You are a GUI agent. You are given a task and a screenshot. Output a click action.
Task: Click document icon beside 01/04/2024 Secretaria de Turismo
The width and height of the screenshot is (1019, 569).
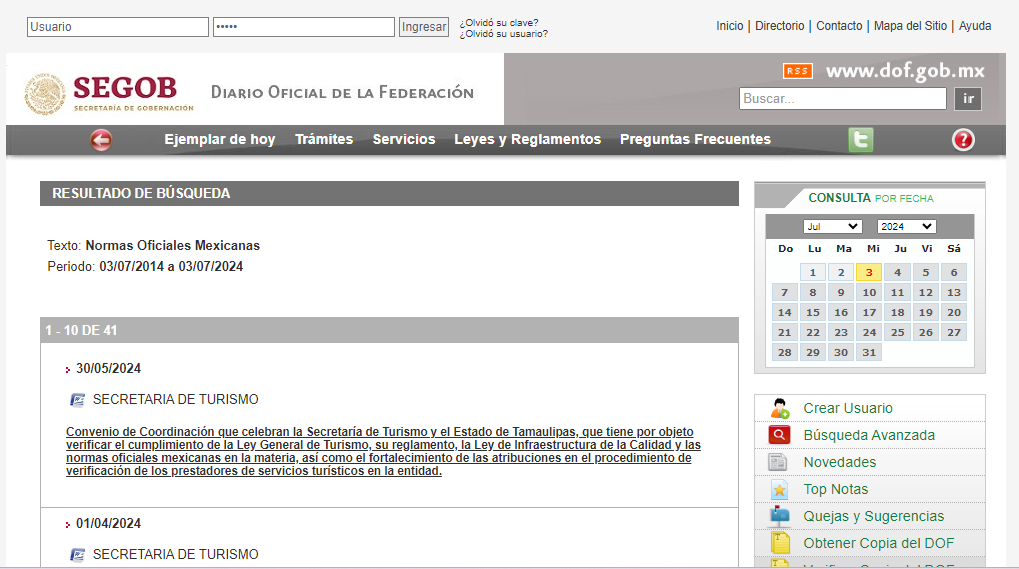[77, 555]
